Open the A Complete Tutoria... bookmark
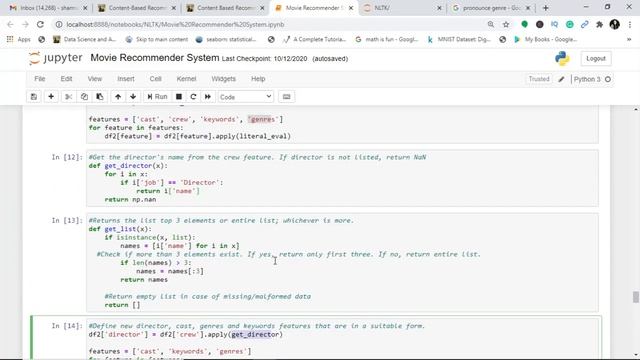The width and height of the screenshot is (640, 360). [314, 39]
